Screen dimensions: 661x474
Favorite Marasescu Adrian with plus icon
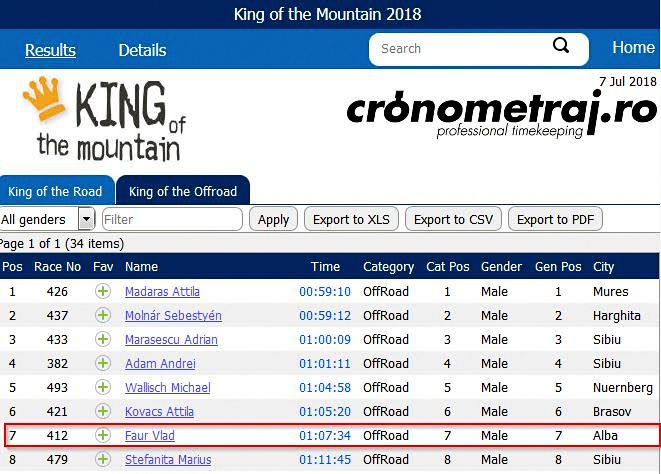pos(103,339)
